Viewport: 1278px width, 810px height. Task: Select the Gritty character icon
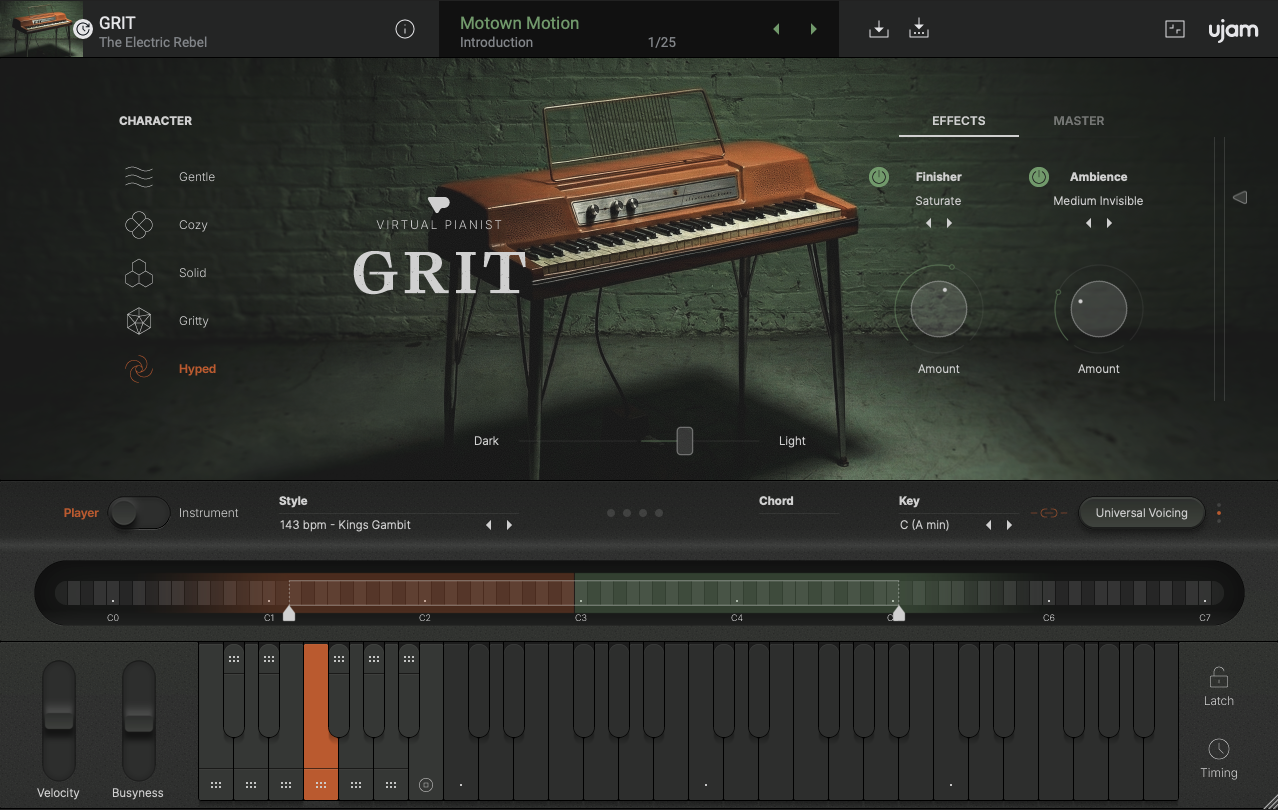(x=139, y=321)
